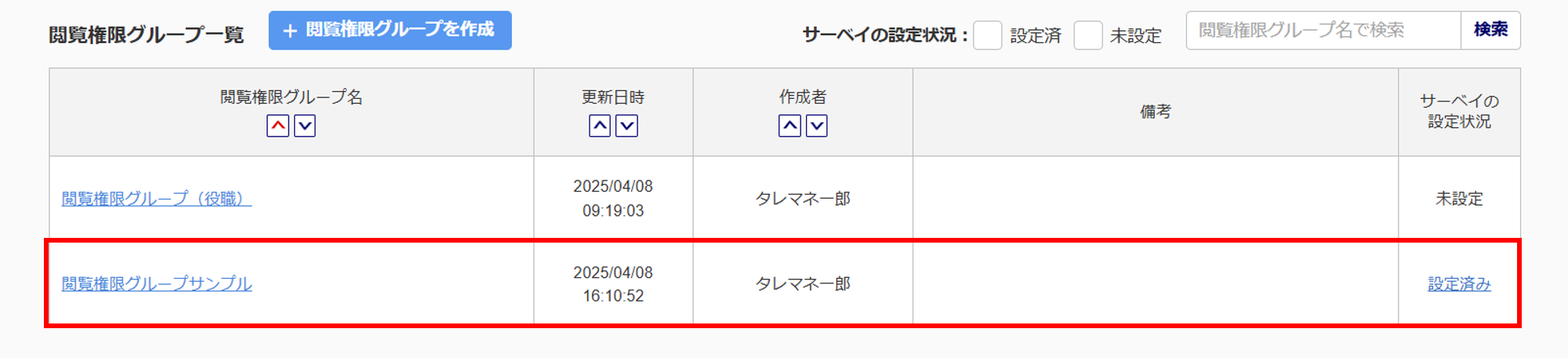The width and height of the screenshot is (1568, 358).
Task: Click the 備考 column header
Action: (1155, 111)
